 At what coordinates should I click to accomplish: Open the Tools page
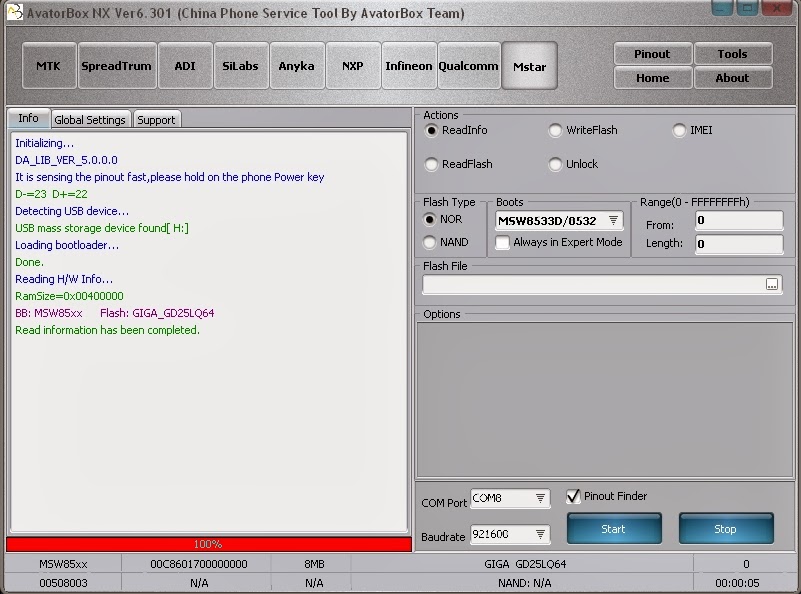(x=733, y=54)
